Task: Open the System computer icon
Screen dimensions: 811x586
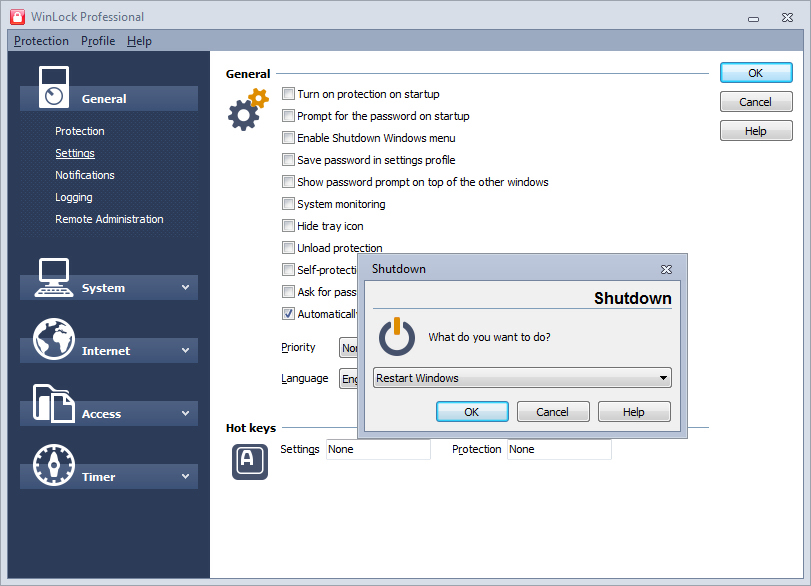Action: tap(54, 278)
